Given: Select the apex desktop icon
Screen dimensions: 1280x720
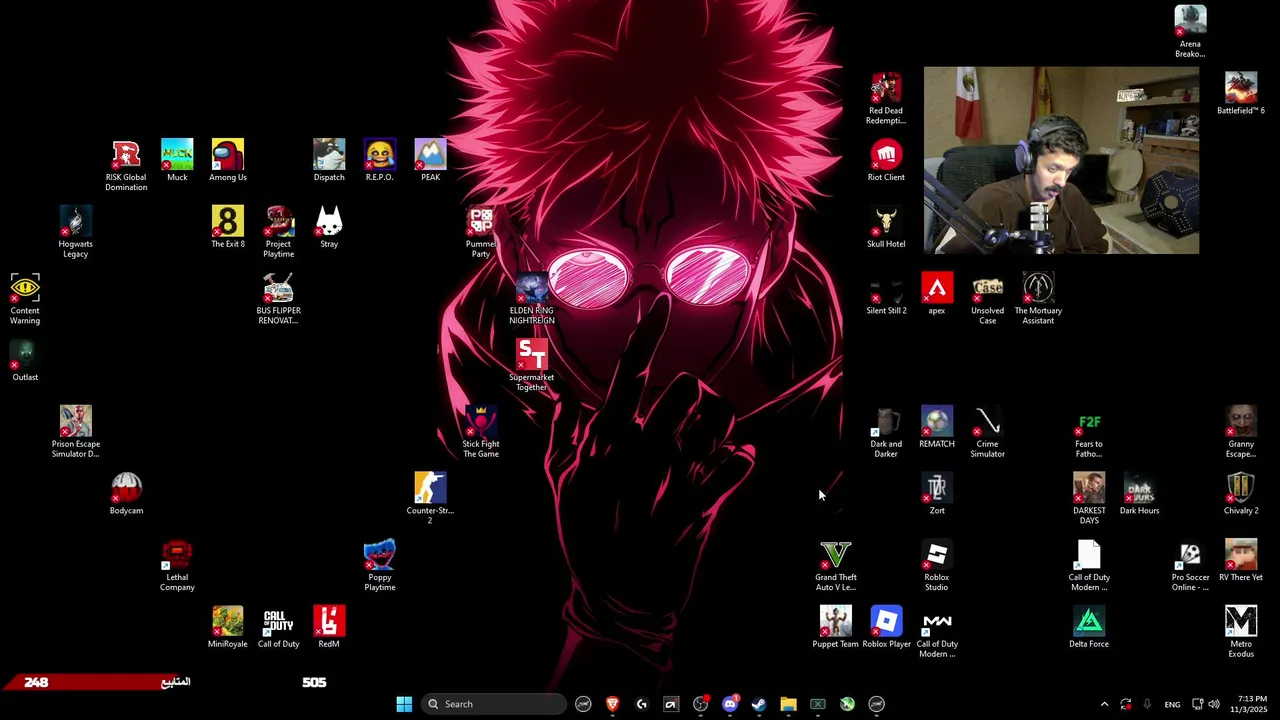Looking at the screenshot, I should click(937, 294).
